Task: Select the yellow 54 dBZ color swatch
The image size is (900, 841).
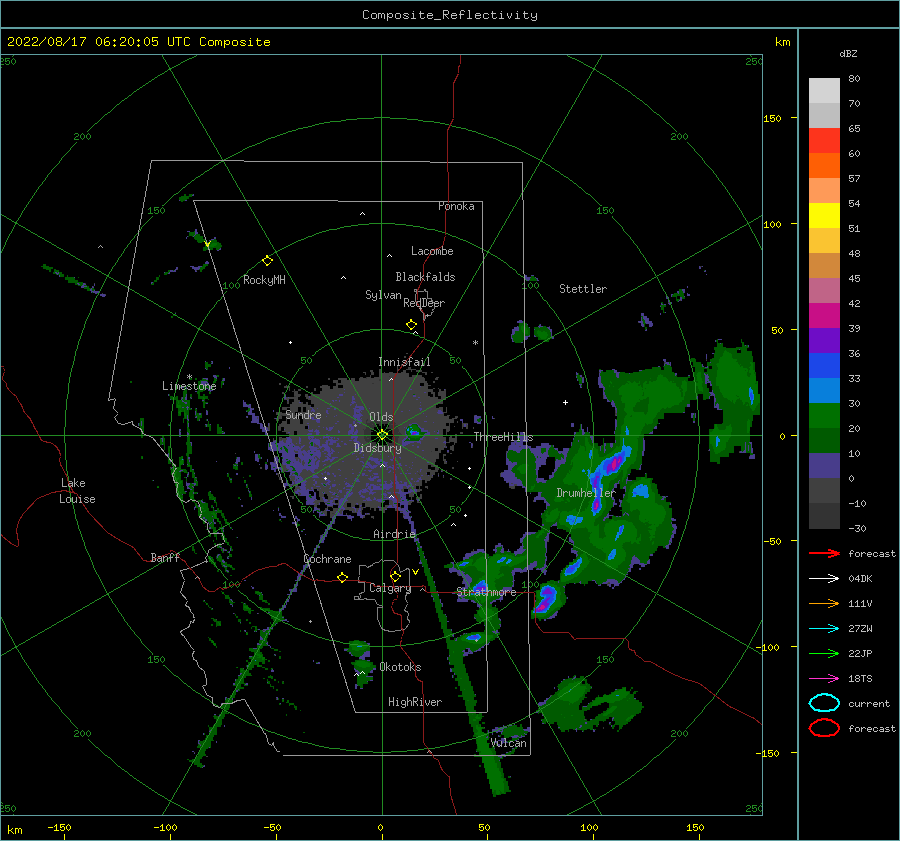Action: point(824,216)
